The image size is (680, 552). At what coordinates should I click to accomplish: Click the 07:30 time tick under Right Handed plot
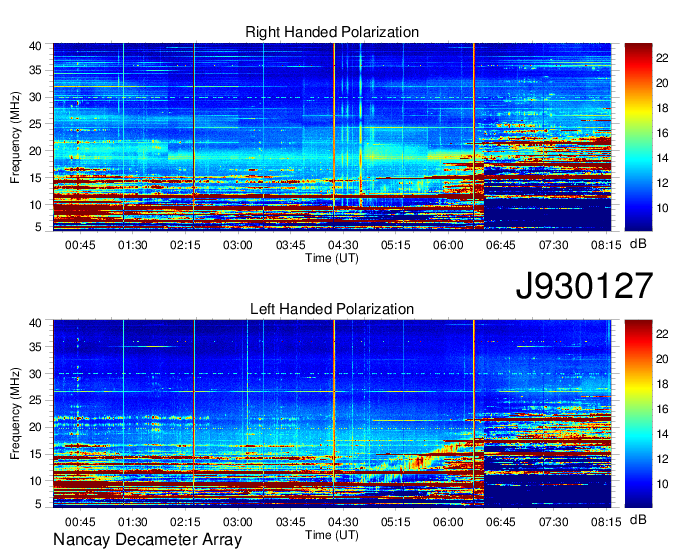(553, 245)
